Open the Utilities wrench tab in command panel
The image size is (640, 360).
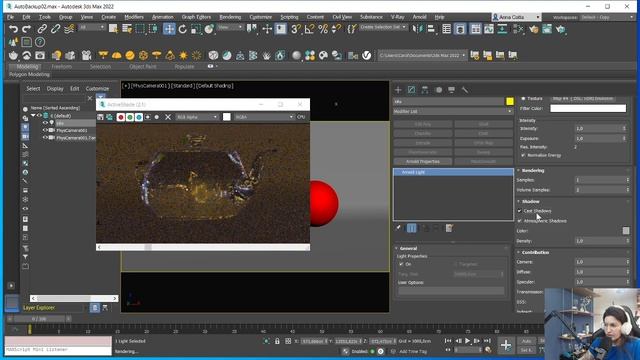click(464, 90)
